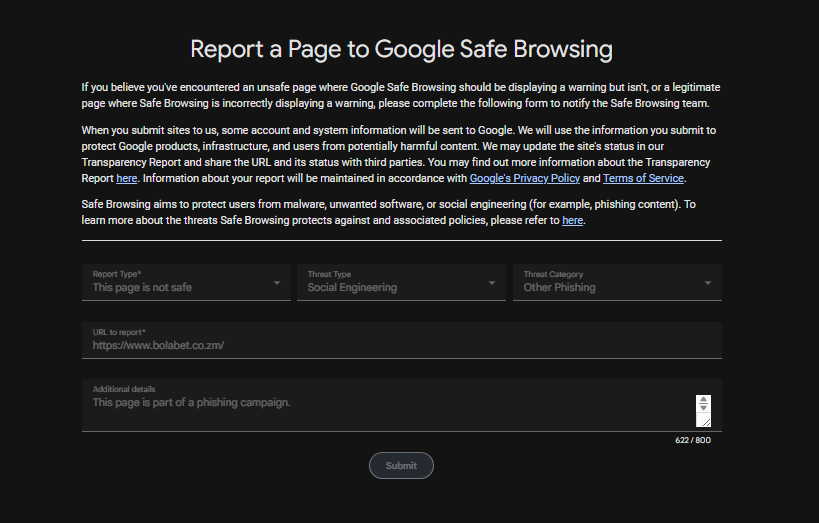Open the Terms of Service link
Image resolution: width=819 pixels, height=523 pixels.
pos(643,179)
